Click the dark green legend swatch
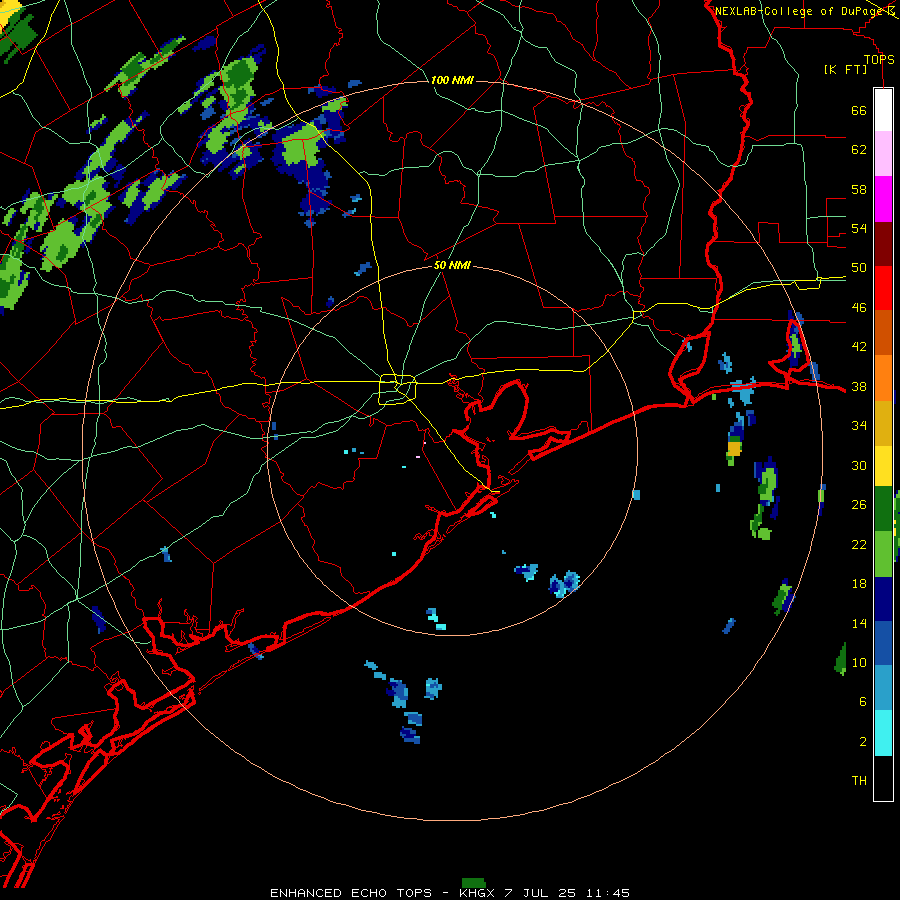This screenshot has height=900, width=900. pos(883,509)
